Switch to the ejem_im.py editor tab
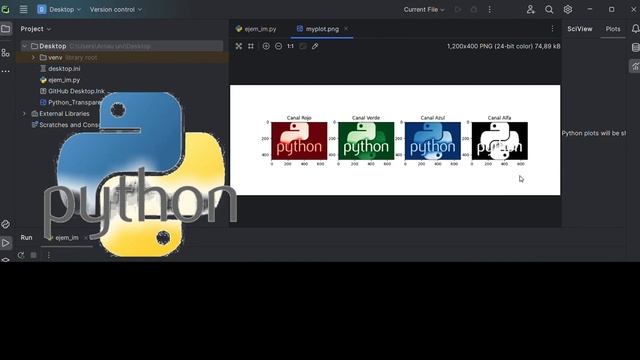This screenshot has width=640, height=360. coord(256,29)
